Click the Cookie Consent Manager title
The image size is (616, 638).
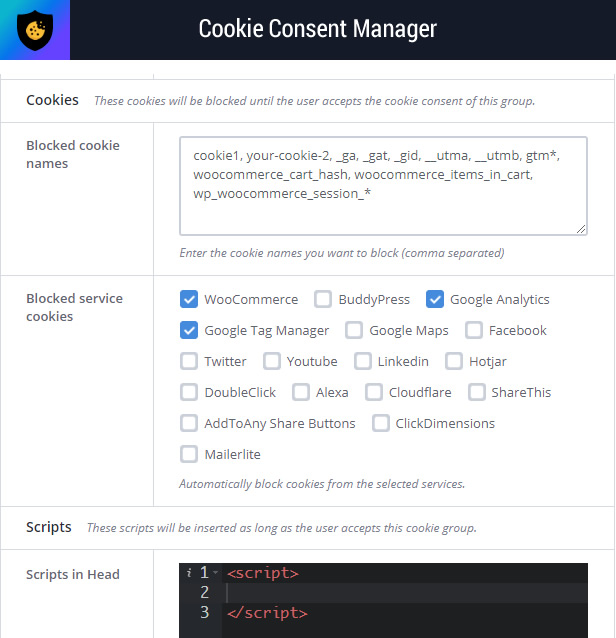click(317, 29)
